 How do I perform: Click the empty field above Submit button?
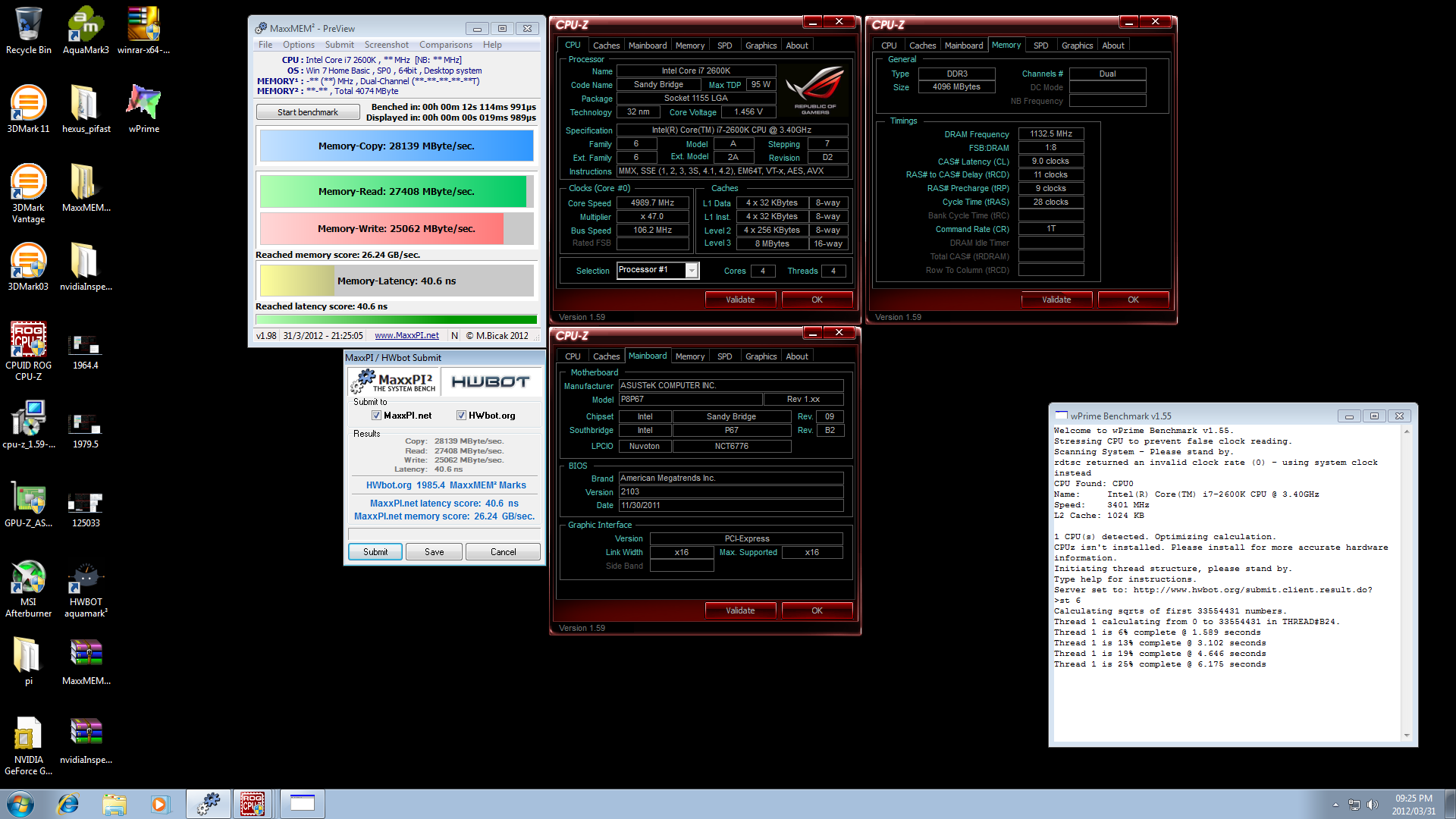point(444,534)
